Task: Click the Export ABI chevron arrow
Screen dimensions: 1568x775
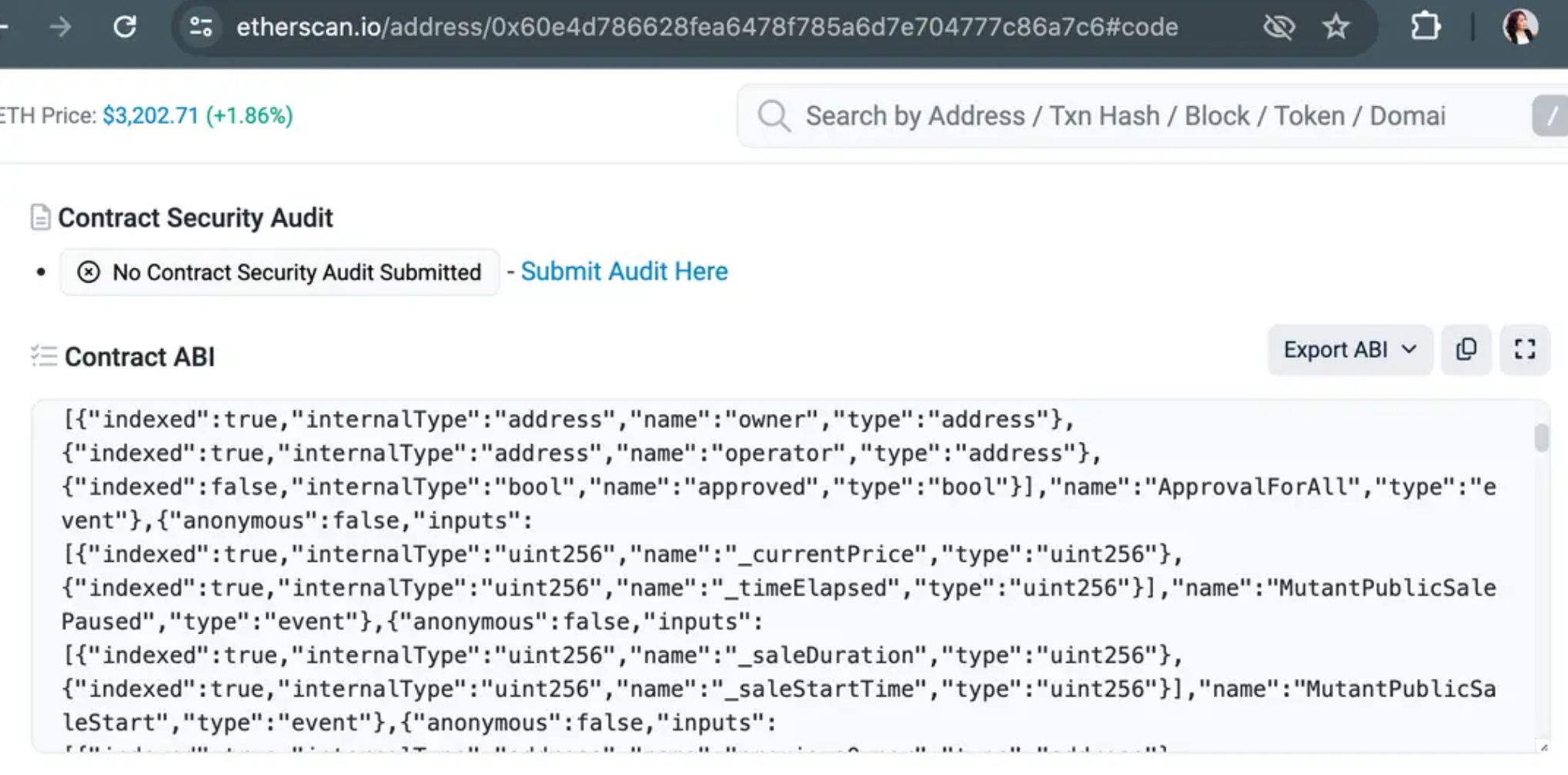Action: coord(1409,349)
